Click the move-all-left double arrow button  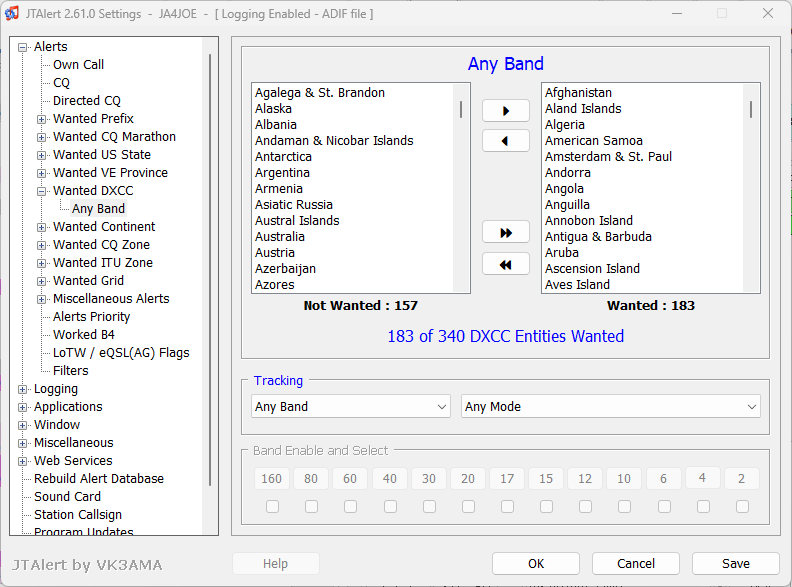click(x=506, y=264)
